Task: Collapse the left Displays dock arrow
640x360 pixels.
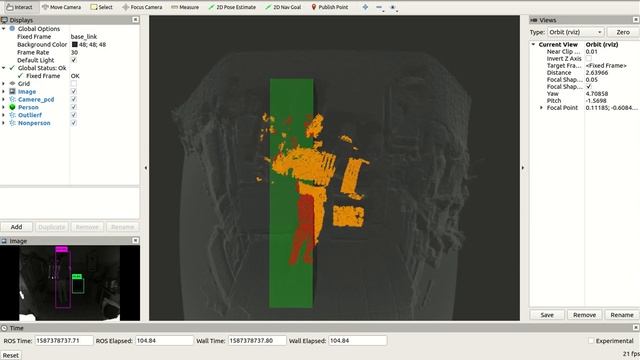Action: point(146,168)
